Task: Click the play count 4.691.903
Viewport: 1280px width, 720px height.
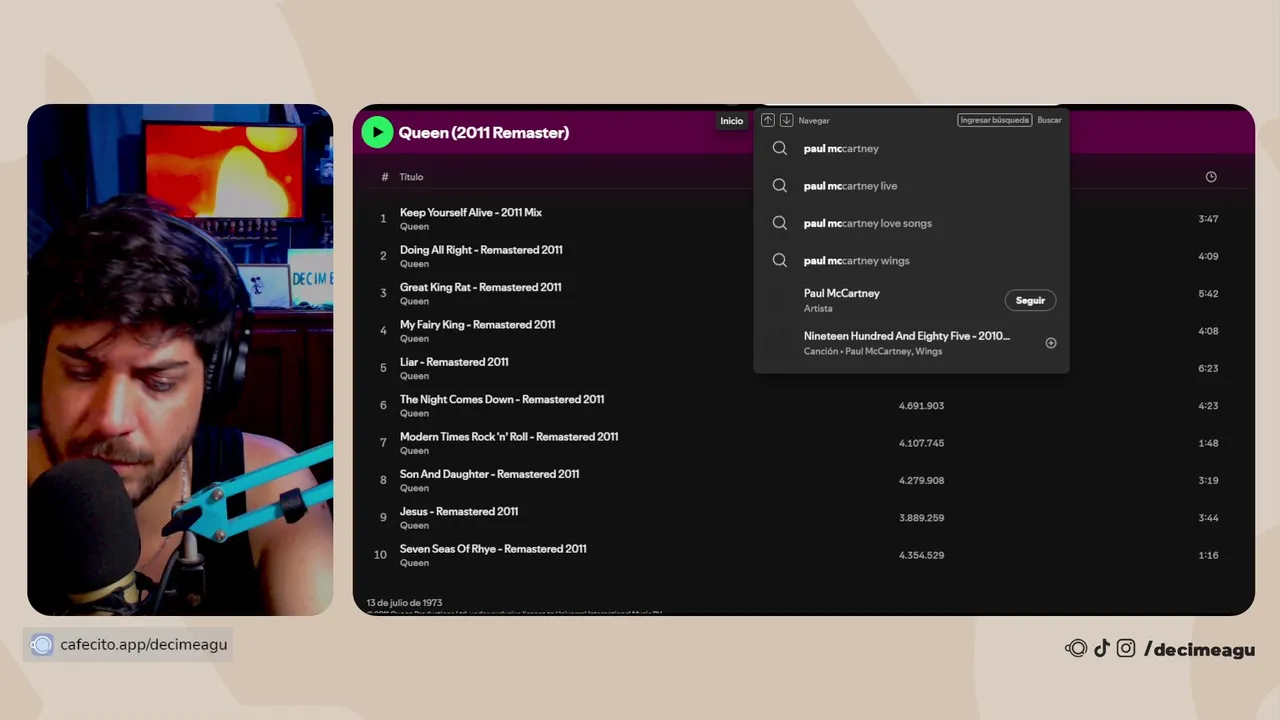Action: tap(921, 406)
